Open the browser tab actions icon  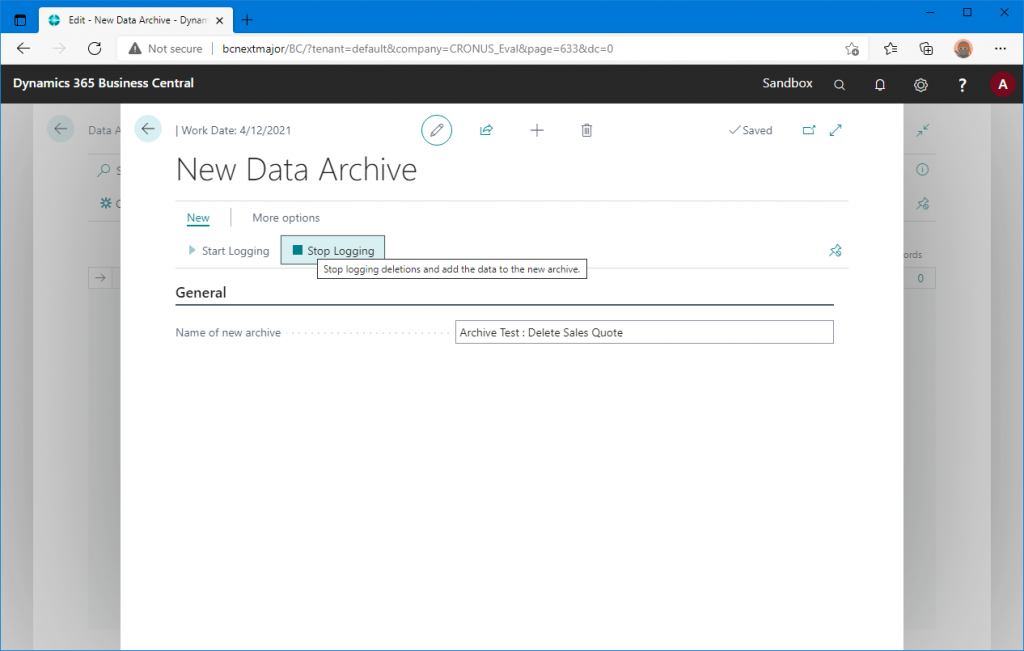point(20,20)
